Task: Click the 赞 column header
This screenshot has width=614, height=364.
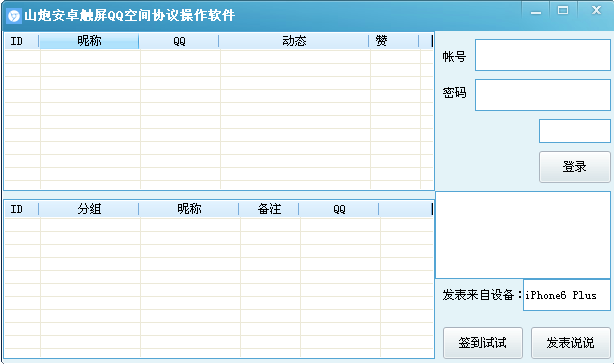Action: [x=394, y=41]
